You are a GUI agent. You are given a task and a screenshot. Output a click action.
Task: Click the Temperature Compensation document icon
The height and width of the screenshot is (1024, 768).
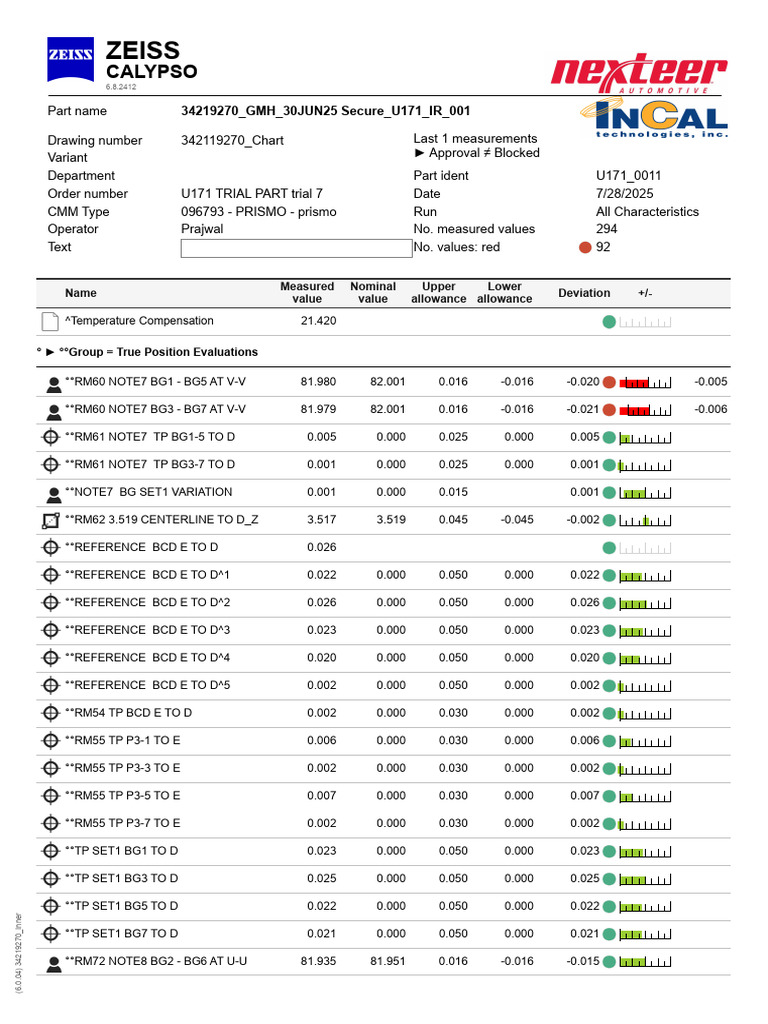pyautogui.click(x=50, y=321)
